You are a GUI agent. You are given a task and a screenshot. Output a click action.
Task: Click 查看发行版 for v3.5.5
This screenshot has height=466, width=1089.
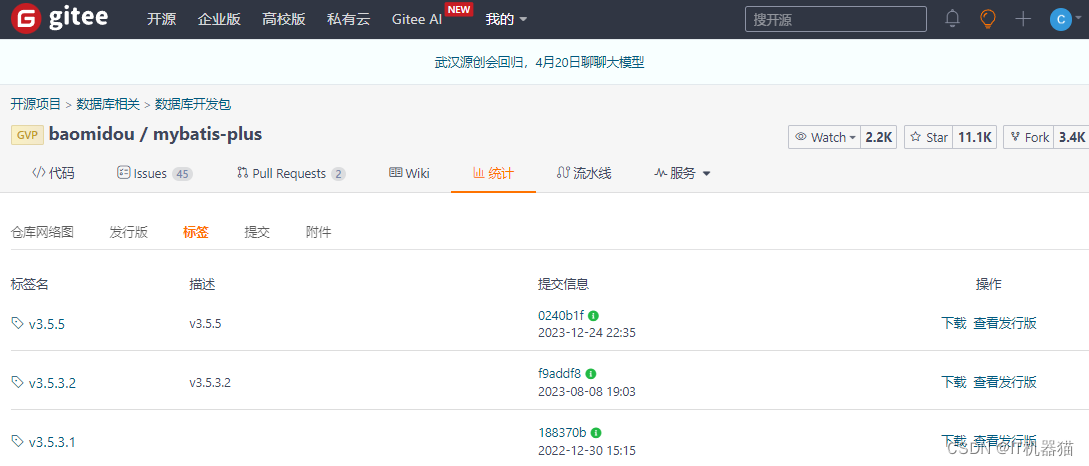pos(1005,323)
